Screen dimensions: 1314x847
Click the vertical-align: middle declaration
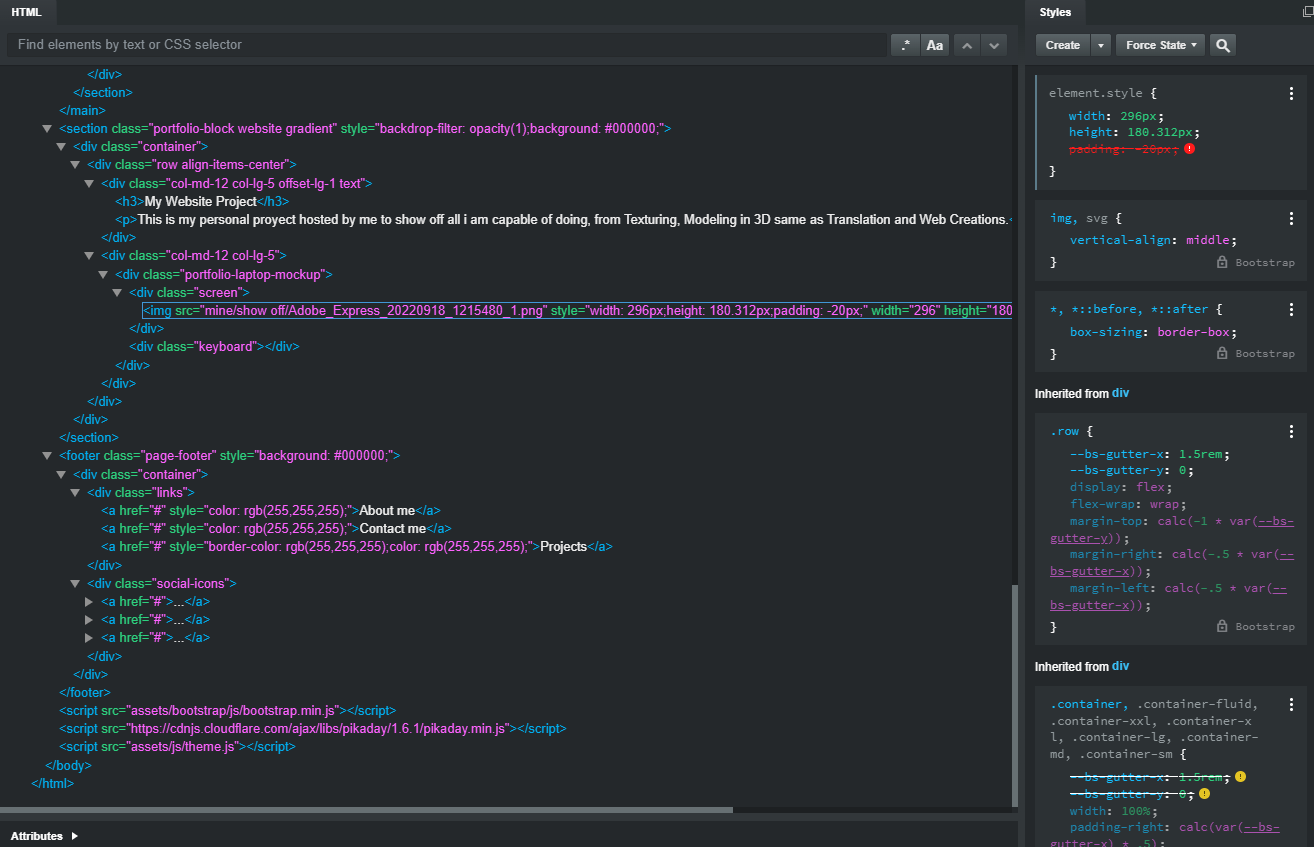tap(1152, 240)
